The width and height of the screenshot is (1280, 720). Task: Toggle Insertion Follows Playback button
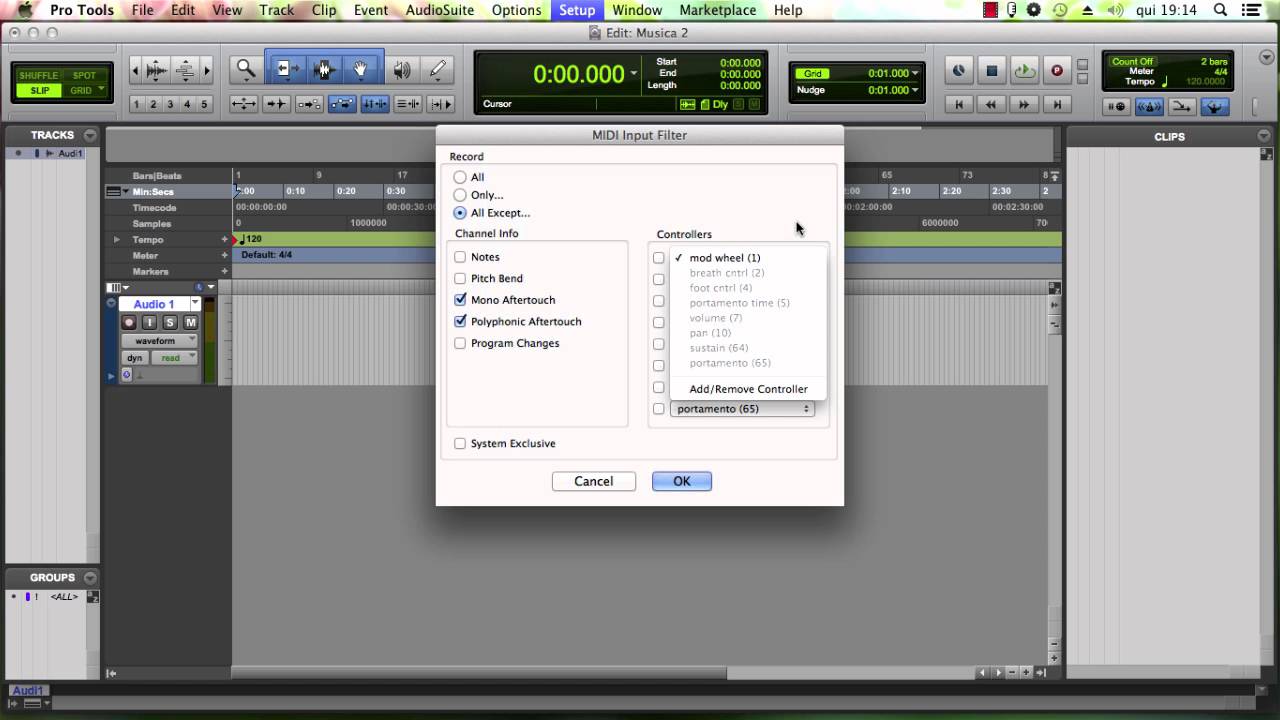[440, 103]
